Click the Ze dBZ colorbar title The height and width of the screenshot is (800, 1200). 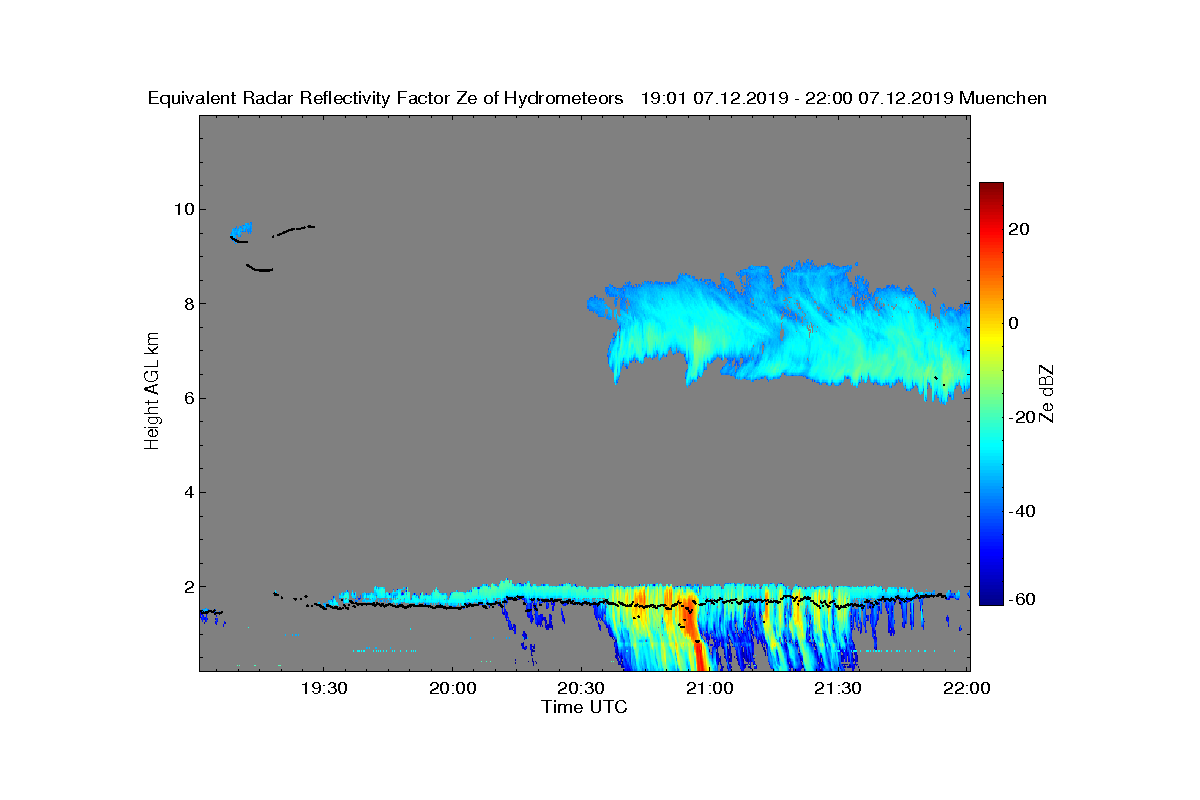[x=1047, y=393]
